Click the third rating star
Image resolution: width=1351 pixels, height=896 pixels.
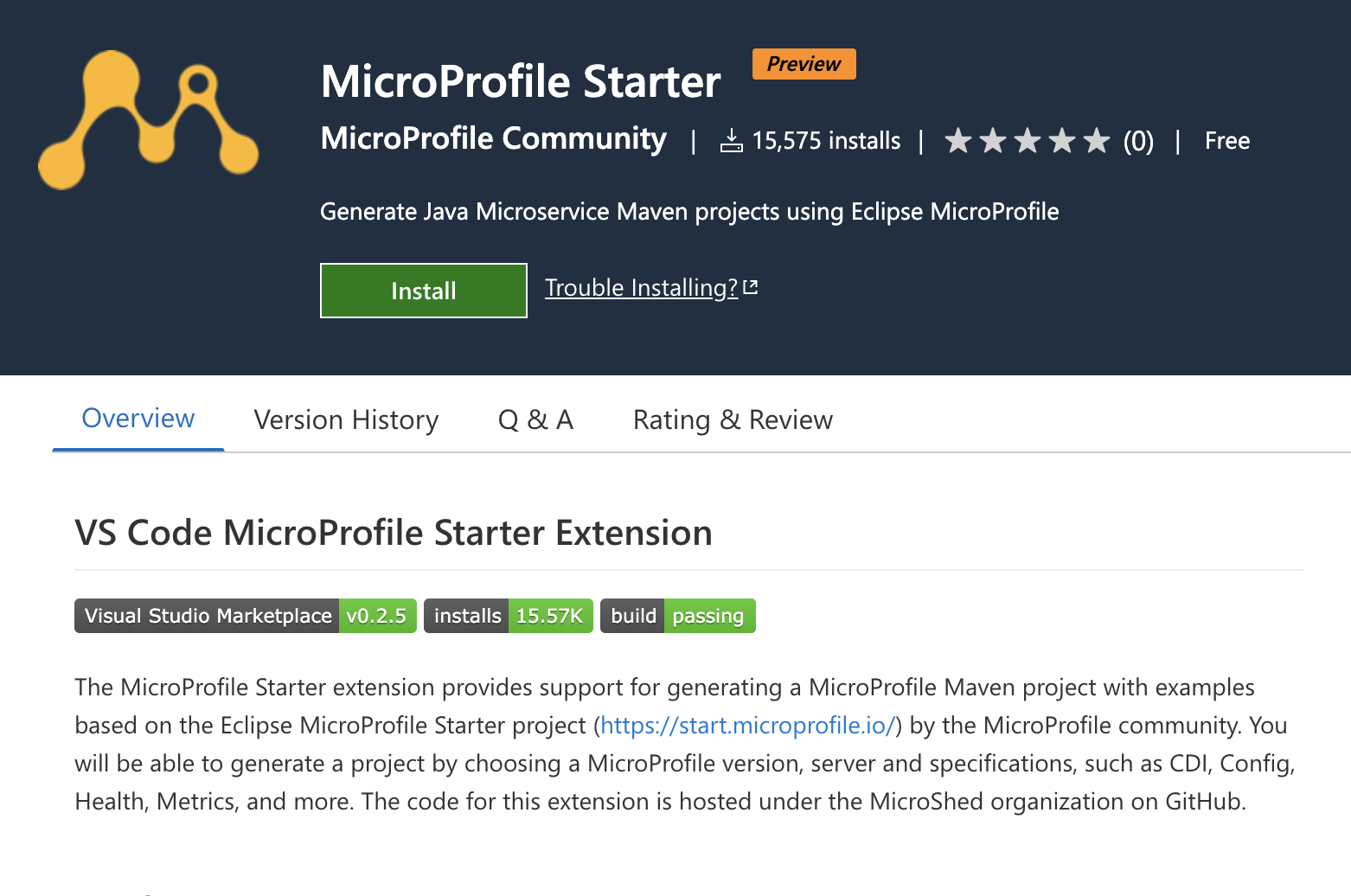tap(1027, 140)
